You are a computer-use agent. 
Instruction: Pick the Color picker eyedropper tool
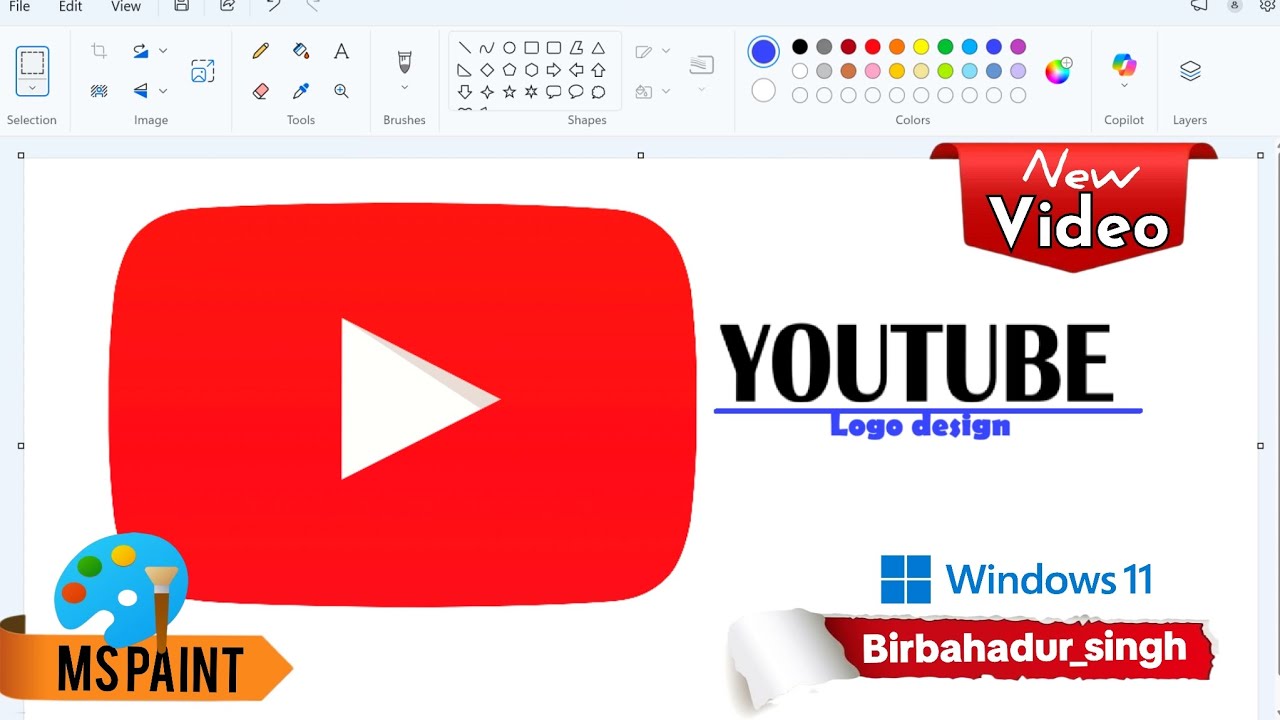(301, 91)
